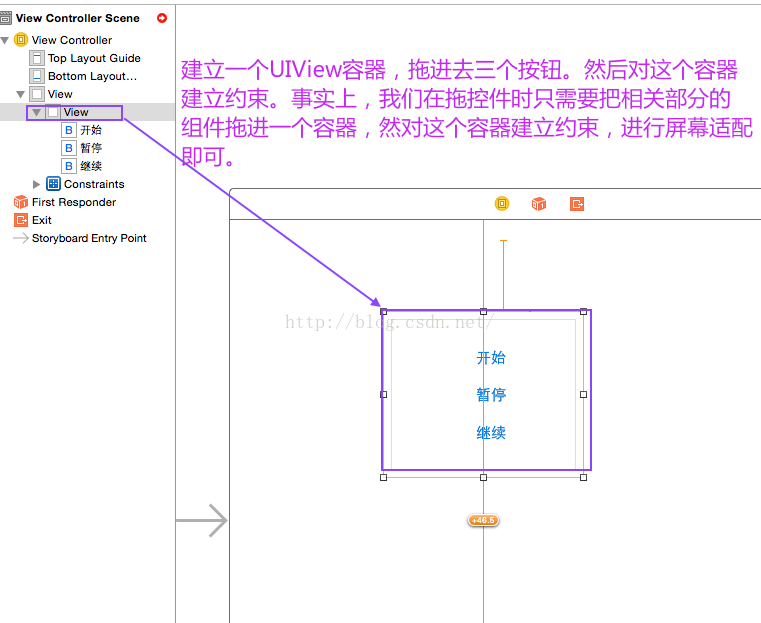Select the 暂停 button row in outline

click(91, 148)
